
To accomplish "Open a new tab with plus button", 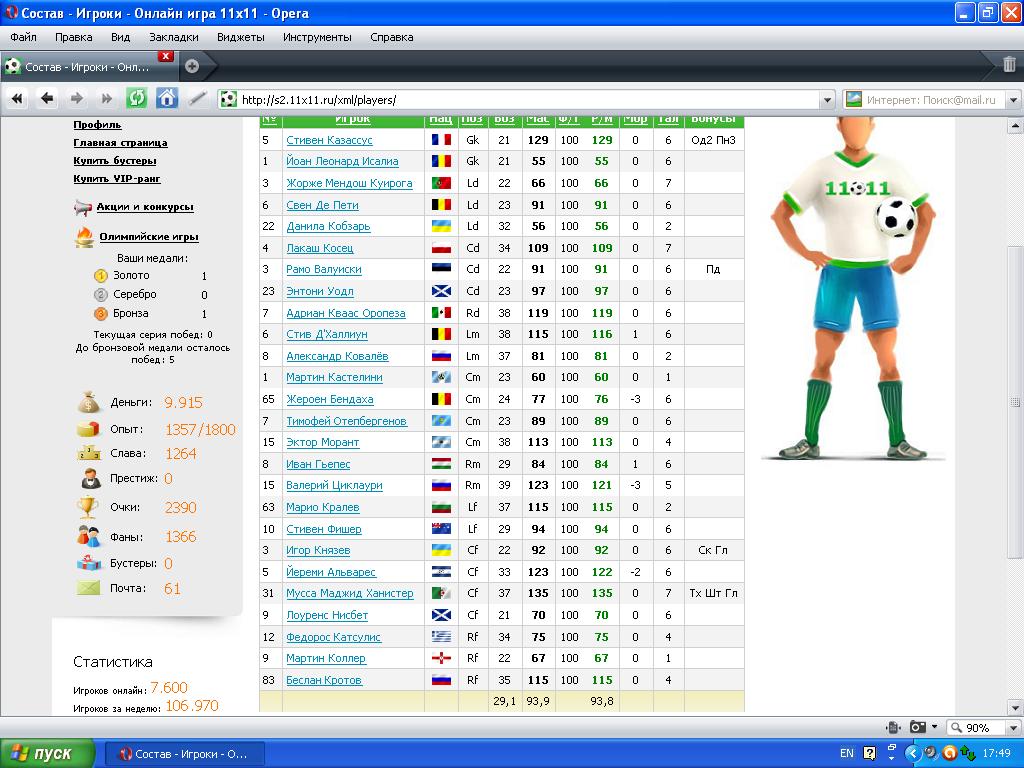I will [191, 66].
